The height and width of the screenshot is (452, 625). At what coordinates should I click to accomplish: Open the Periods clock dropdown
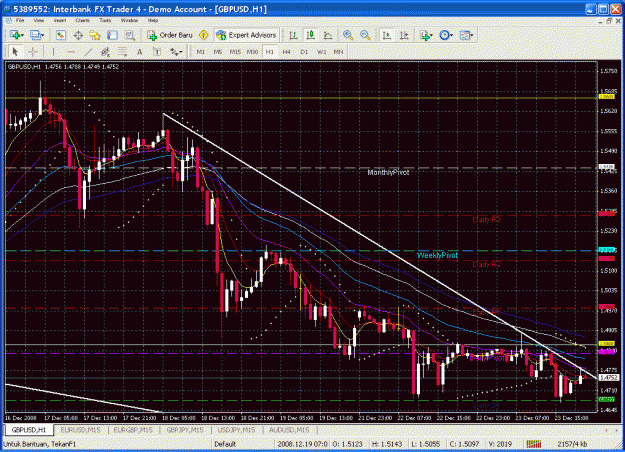(446, 35)
